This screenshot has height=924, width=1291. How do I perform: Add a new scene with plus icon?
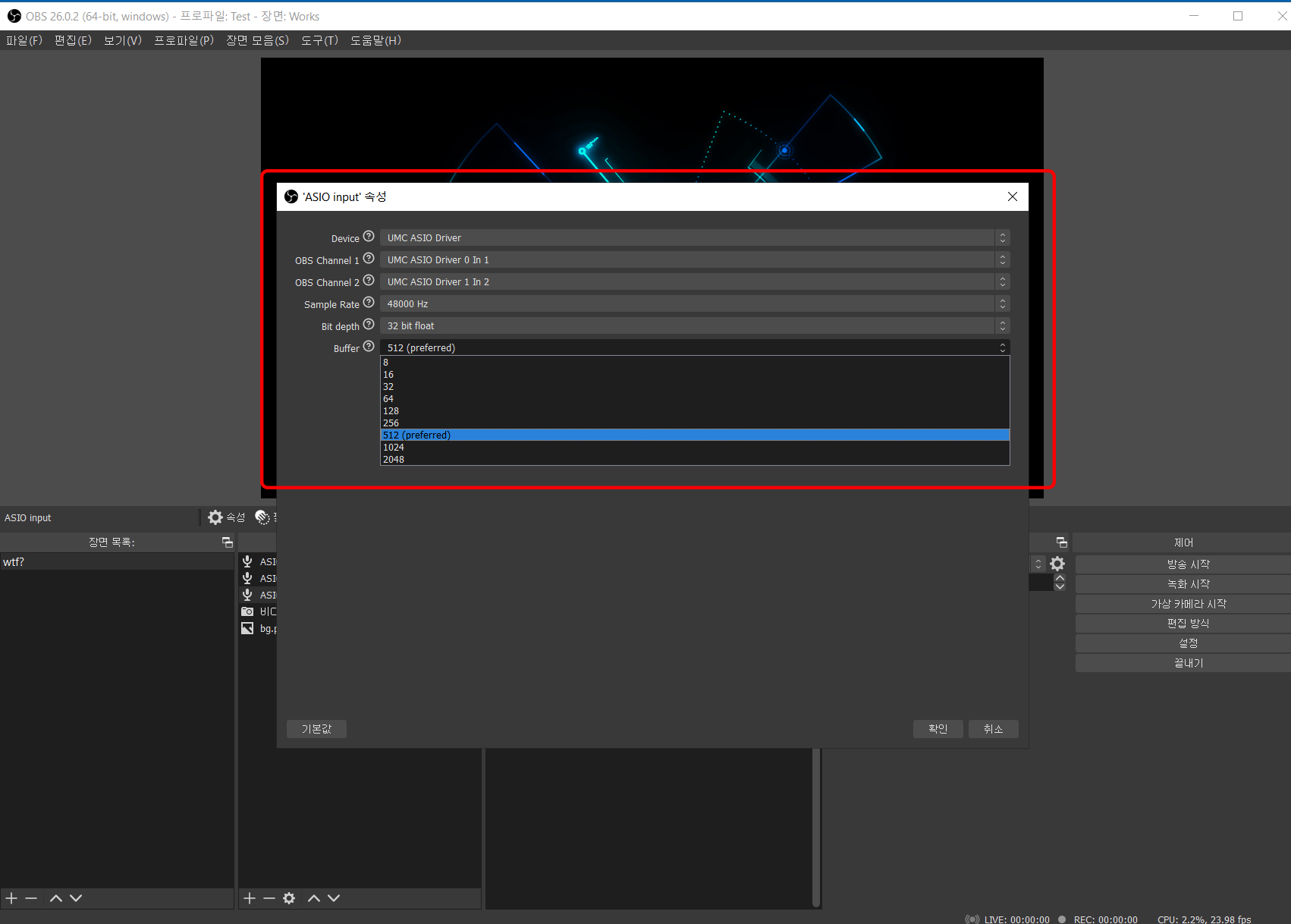click(11, 898)
